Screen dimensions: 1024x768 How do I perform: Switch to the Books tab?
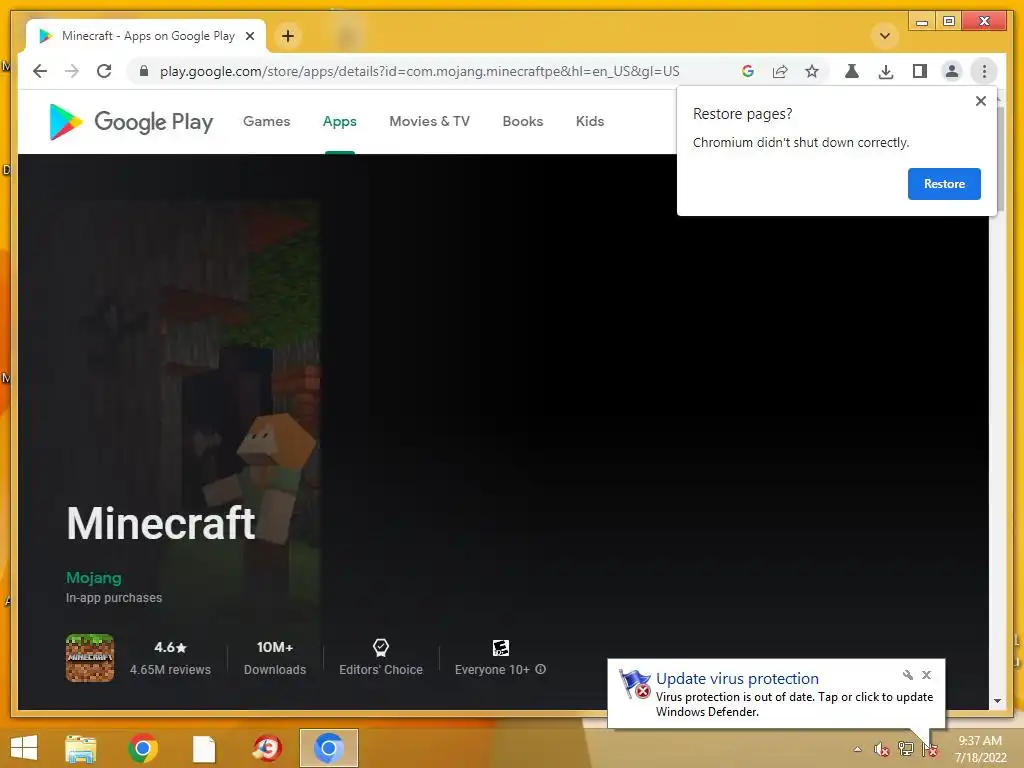(522, 121)
